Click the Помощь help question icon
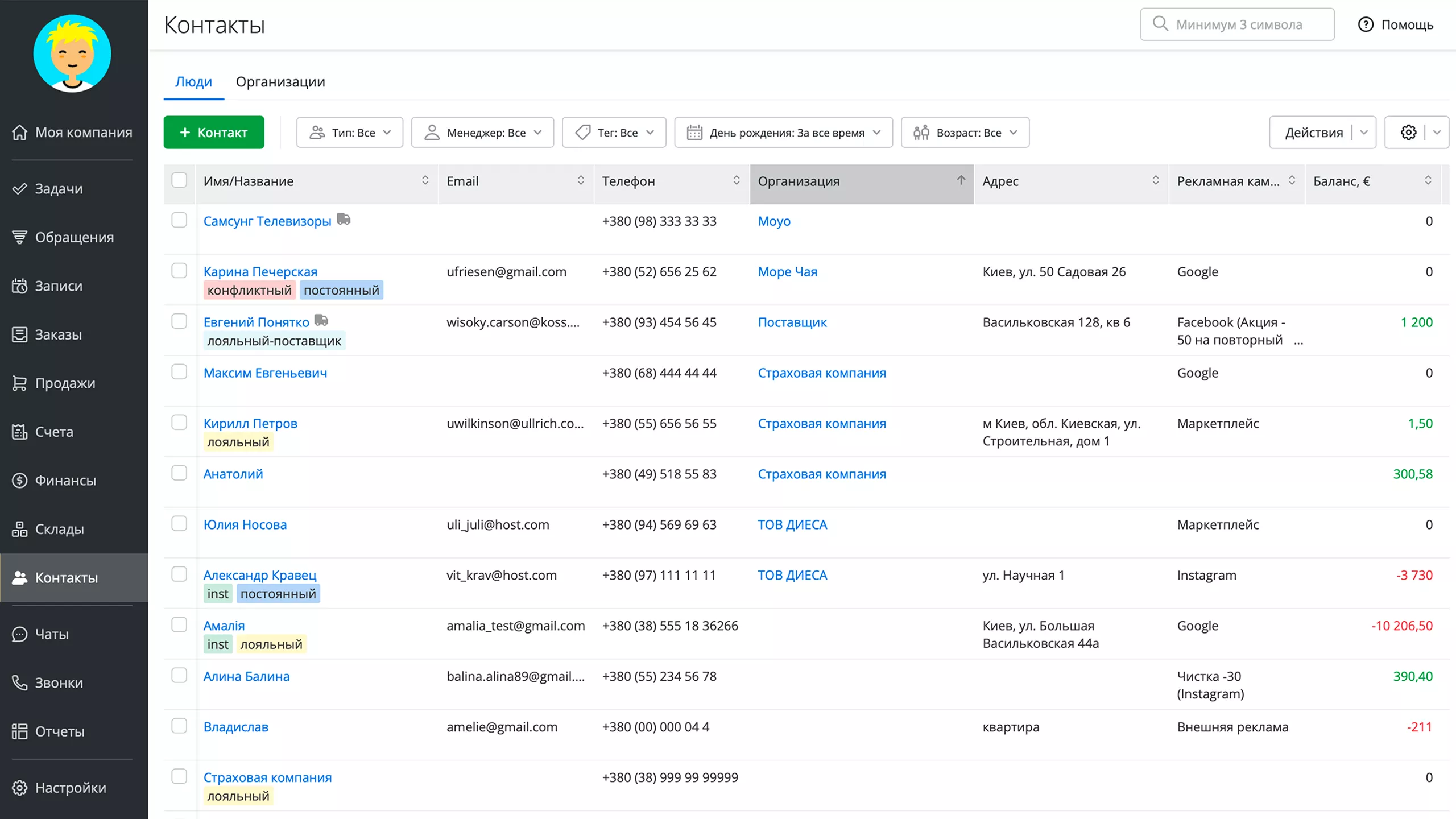The height and width of the screenshot is (819, 1456). click(x=1366, y=24)
